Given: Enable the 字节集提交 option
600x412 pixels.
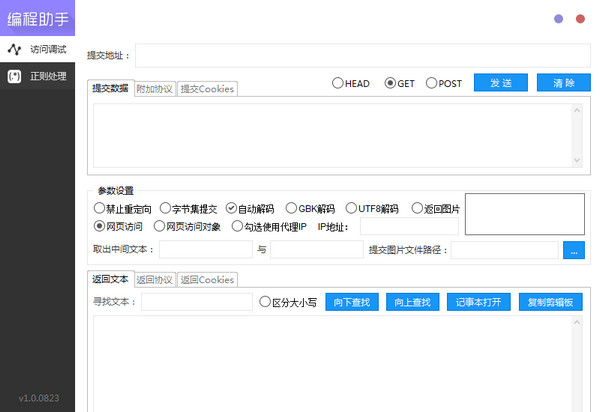Looking at the screenshot, I should click(x=188, y=208).
